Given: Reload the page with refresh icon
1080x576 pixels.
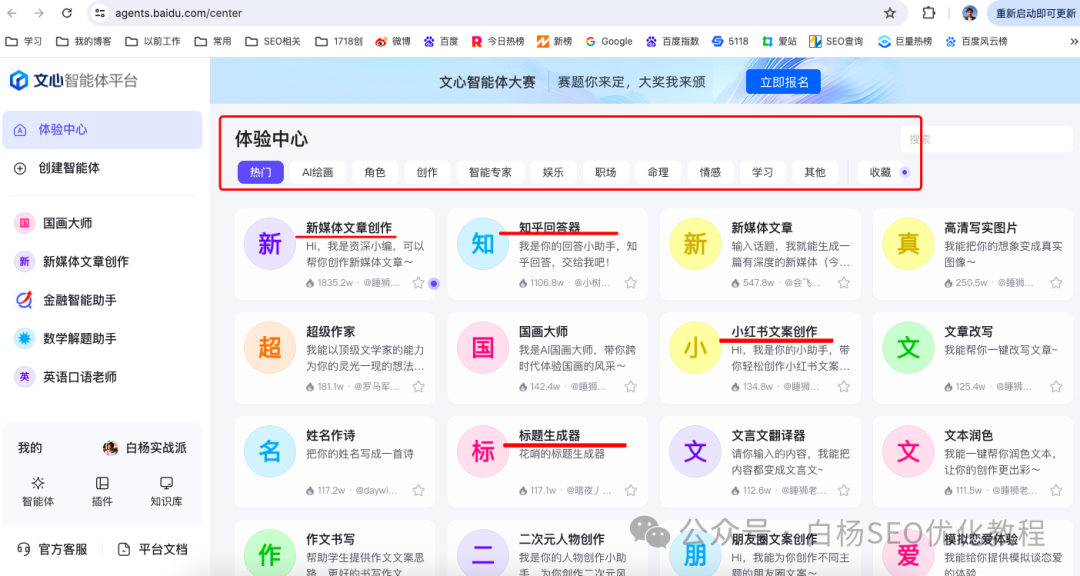Looking at the screenshot, I should click(x=67, y=13).
